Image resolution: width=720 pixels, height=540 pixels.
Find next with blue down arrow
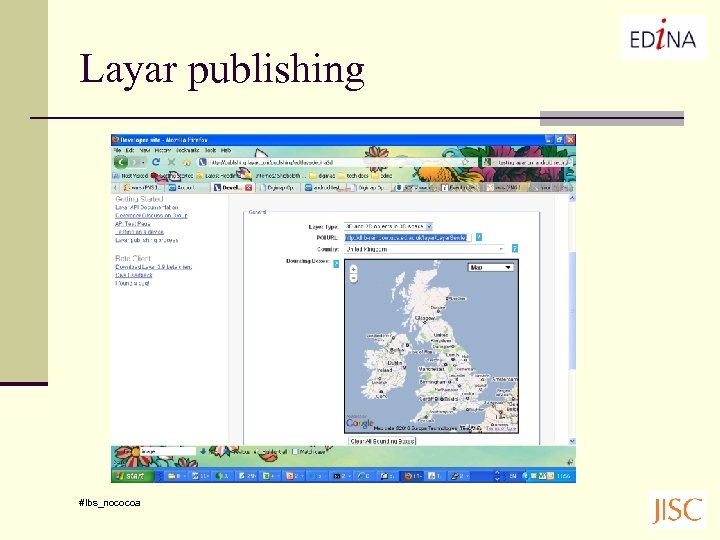[x=203, y=451]
